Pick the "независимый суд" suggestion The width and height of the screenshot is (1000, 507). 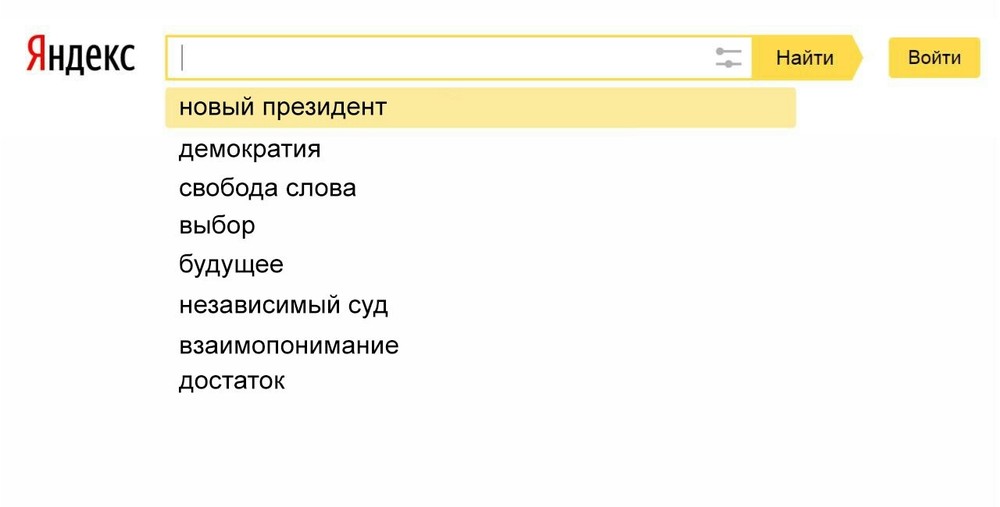tap(283, 305)
